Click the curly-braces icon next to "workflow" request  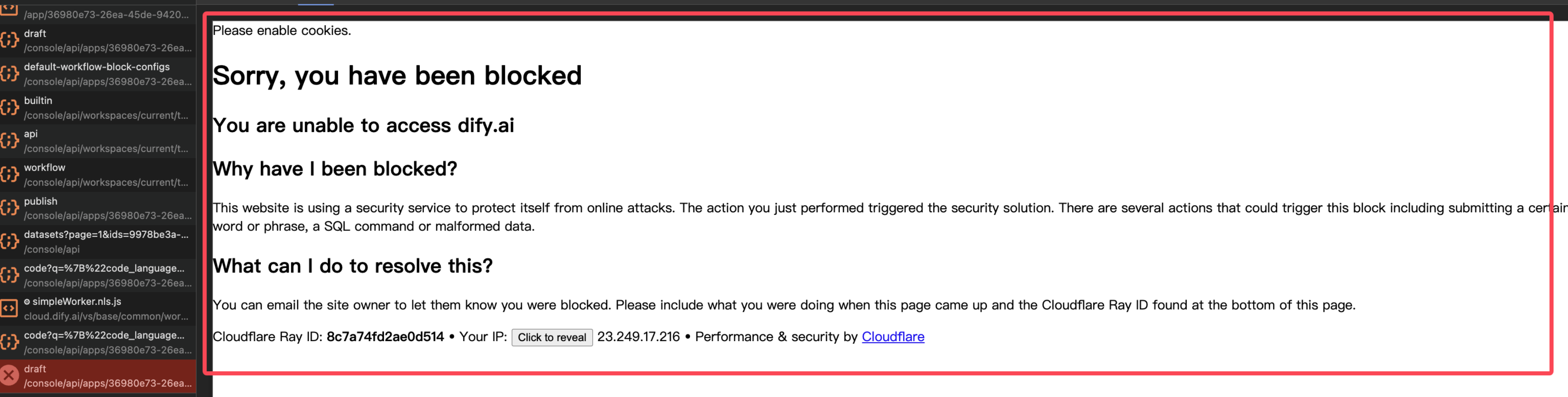click(10, 175)
